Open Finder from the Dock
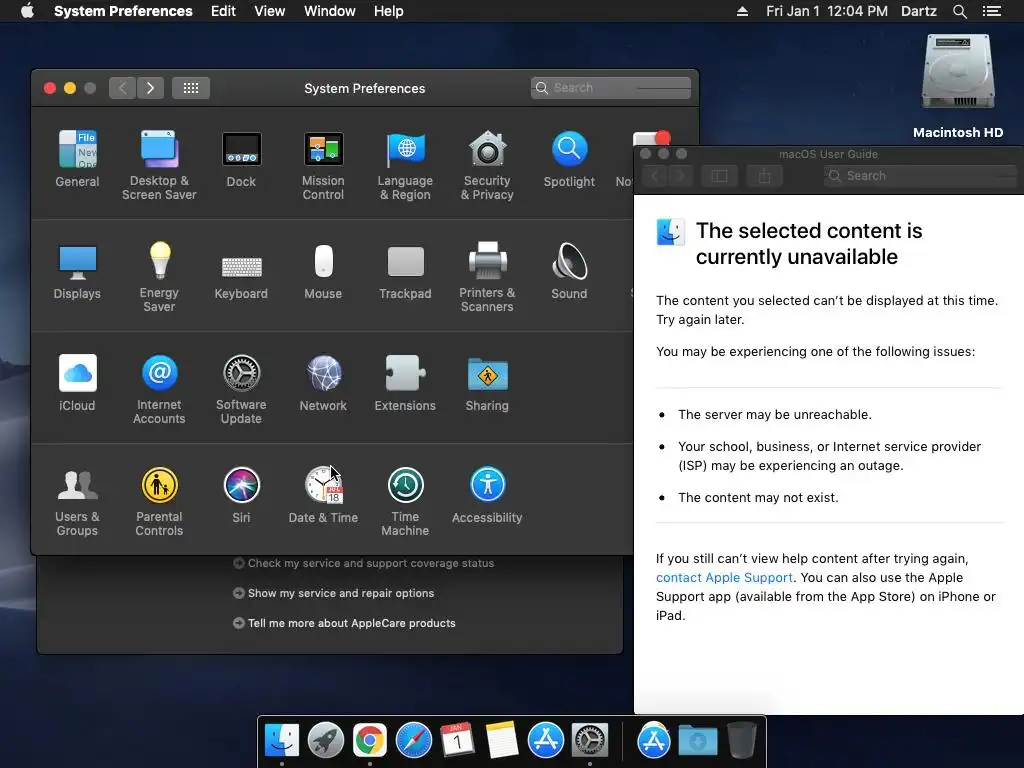Viewport: 1024px width, 768px height. 282,741
